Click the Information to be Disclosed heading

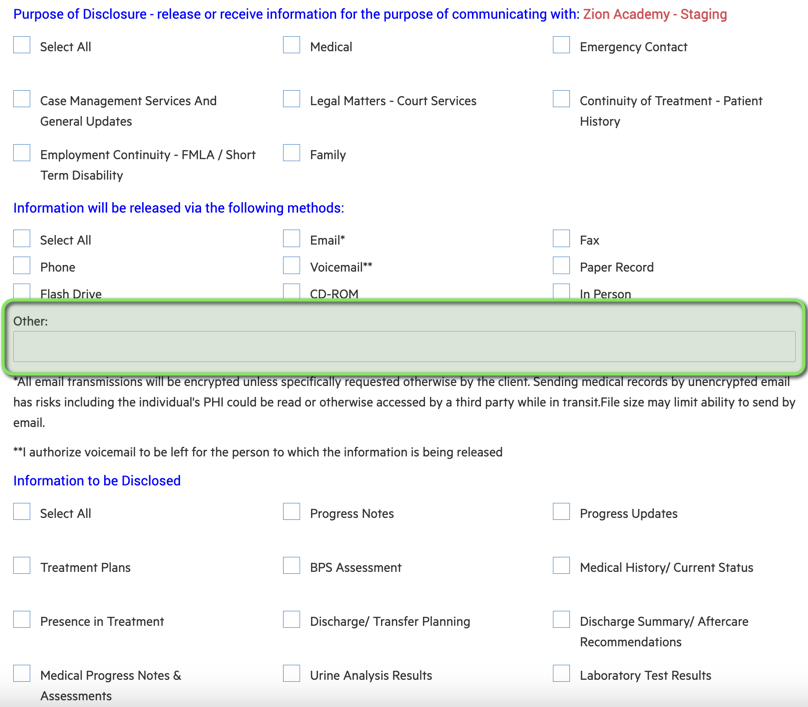tap(97, 481)
